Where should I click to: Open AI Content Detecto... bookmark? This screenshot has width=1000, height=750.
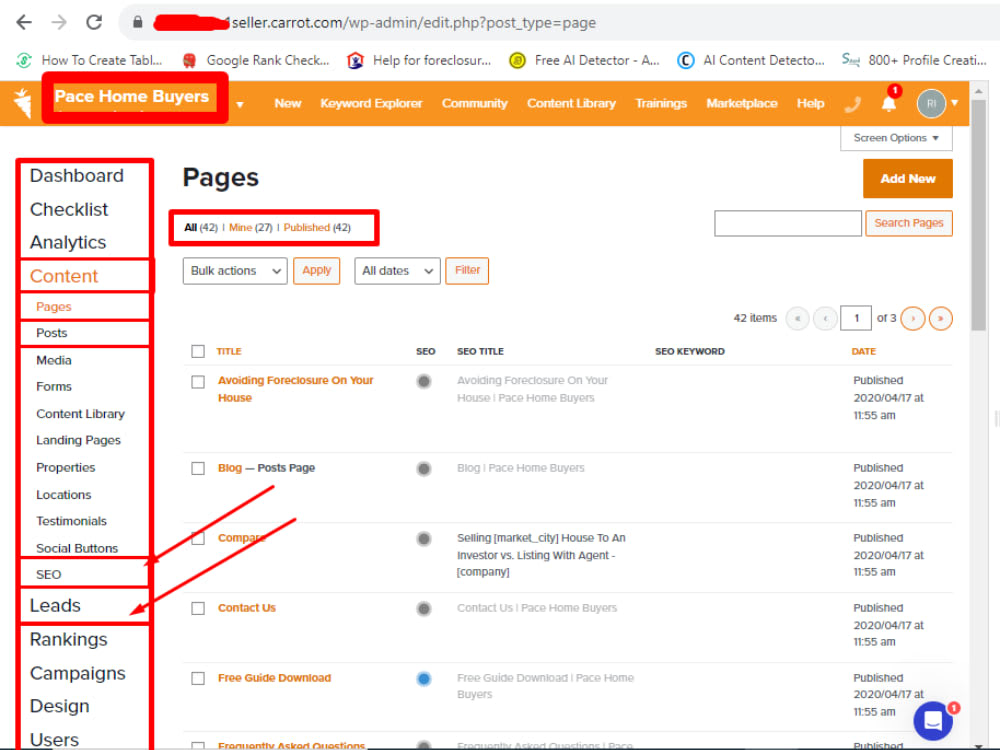coord(751,60)
